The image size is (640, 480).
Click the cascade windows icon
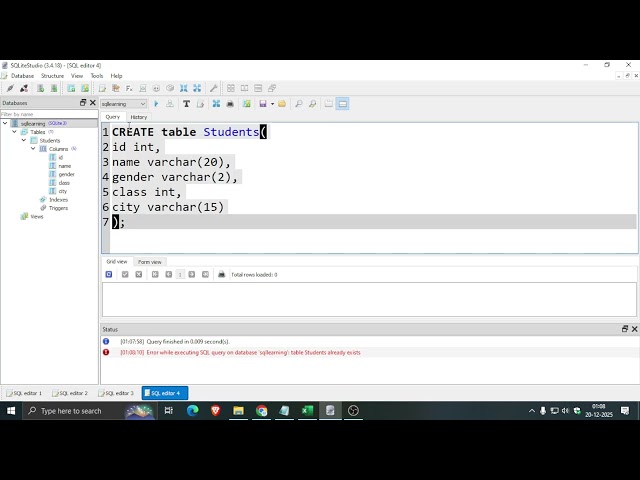[272, 88]
